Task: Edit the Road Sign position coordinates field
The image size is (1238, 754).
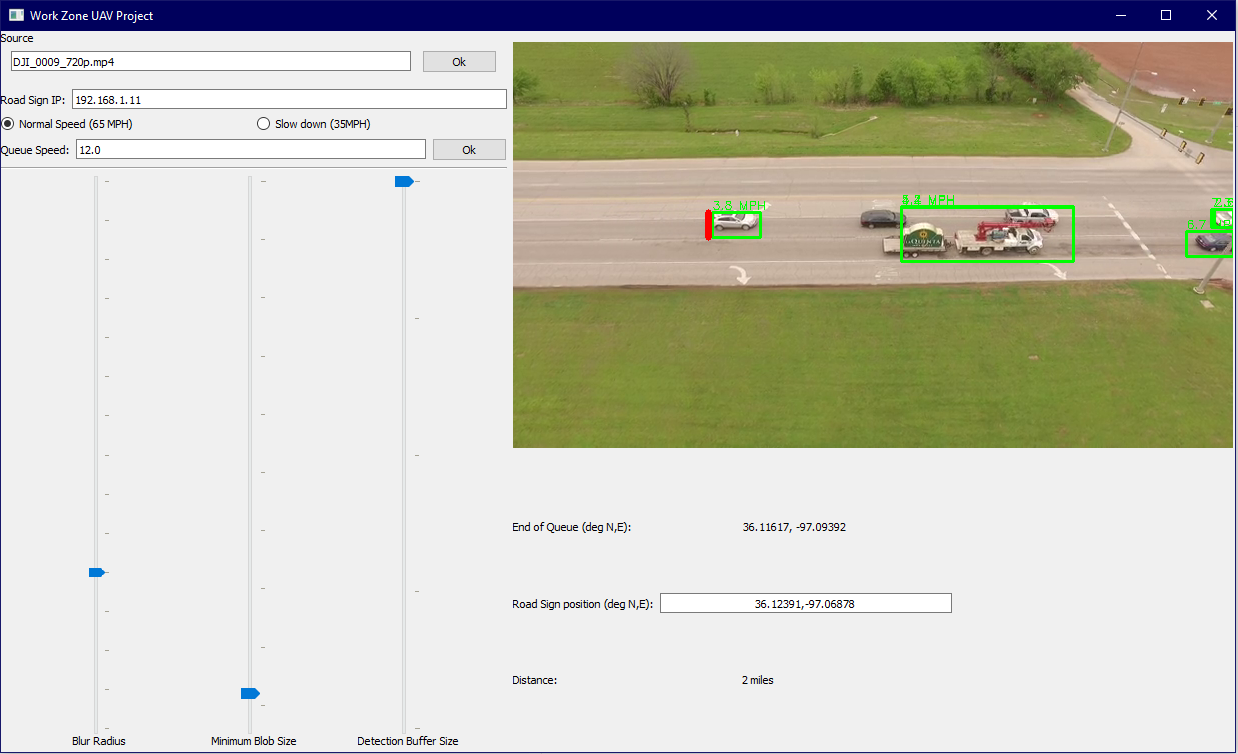Action: [806, 604]
